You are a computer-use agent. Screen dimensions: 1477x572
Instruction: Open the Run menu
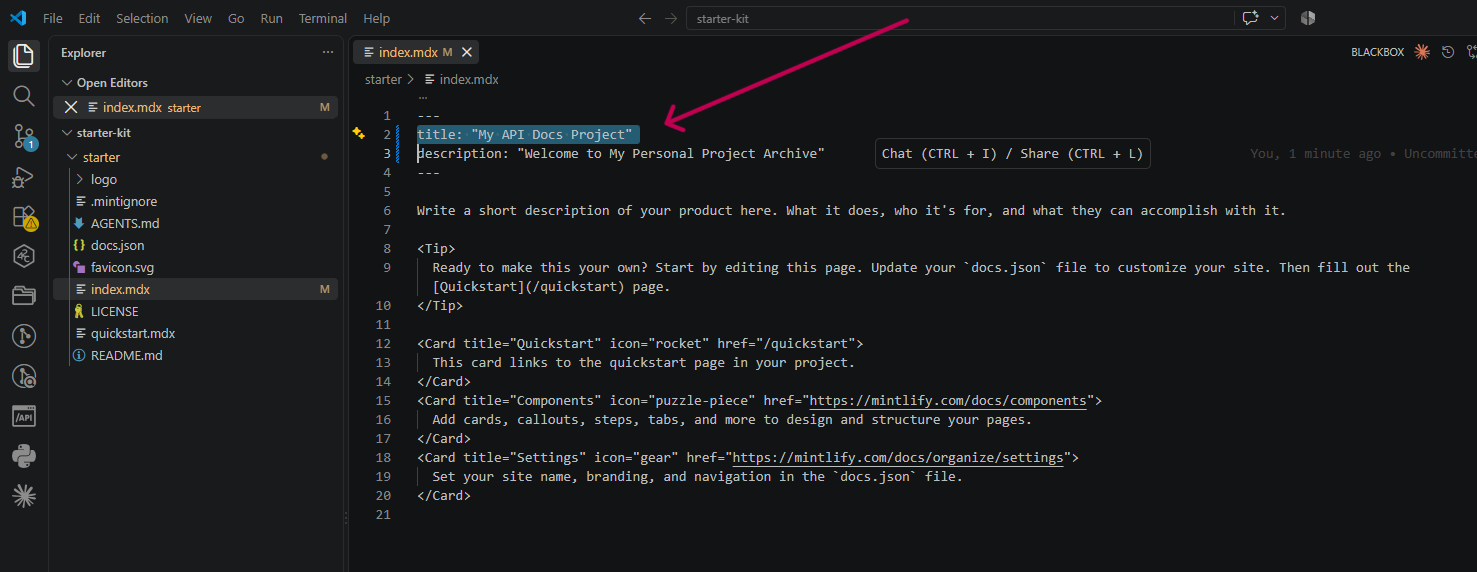(271, 18)
